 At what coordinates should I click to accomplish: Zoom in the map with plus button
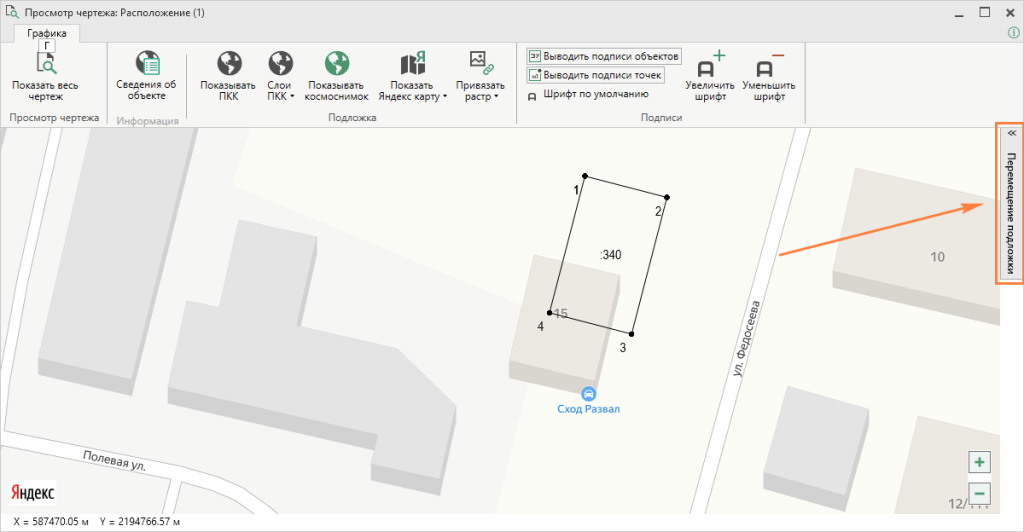coord(980,462)
